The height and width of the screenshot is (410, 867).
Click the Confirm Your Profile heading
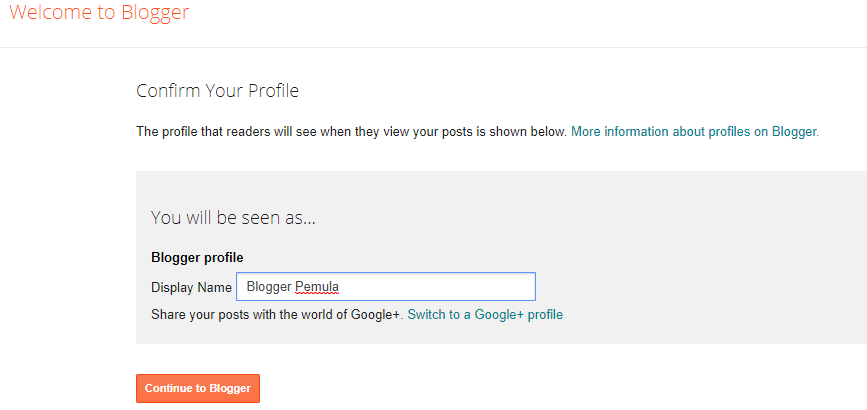[217, 91]
